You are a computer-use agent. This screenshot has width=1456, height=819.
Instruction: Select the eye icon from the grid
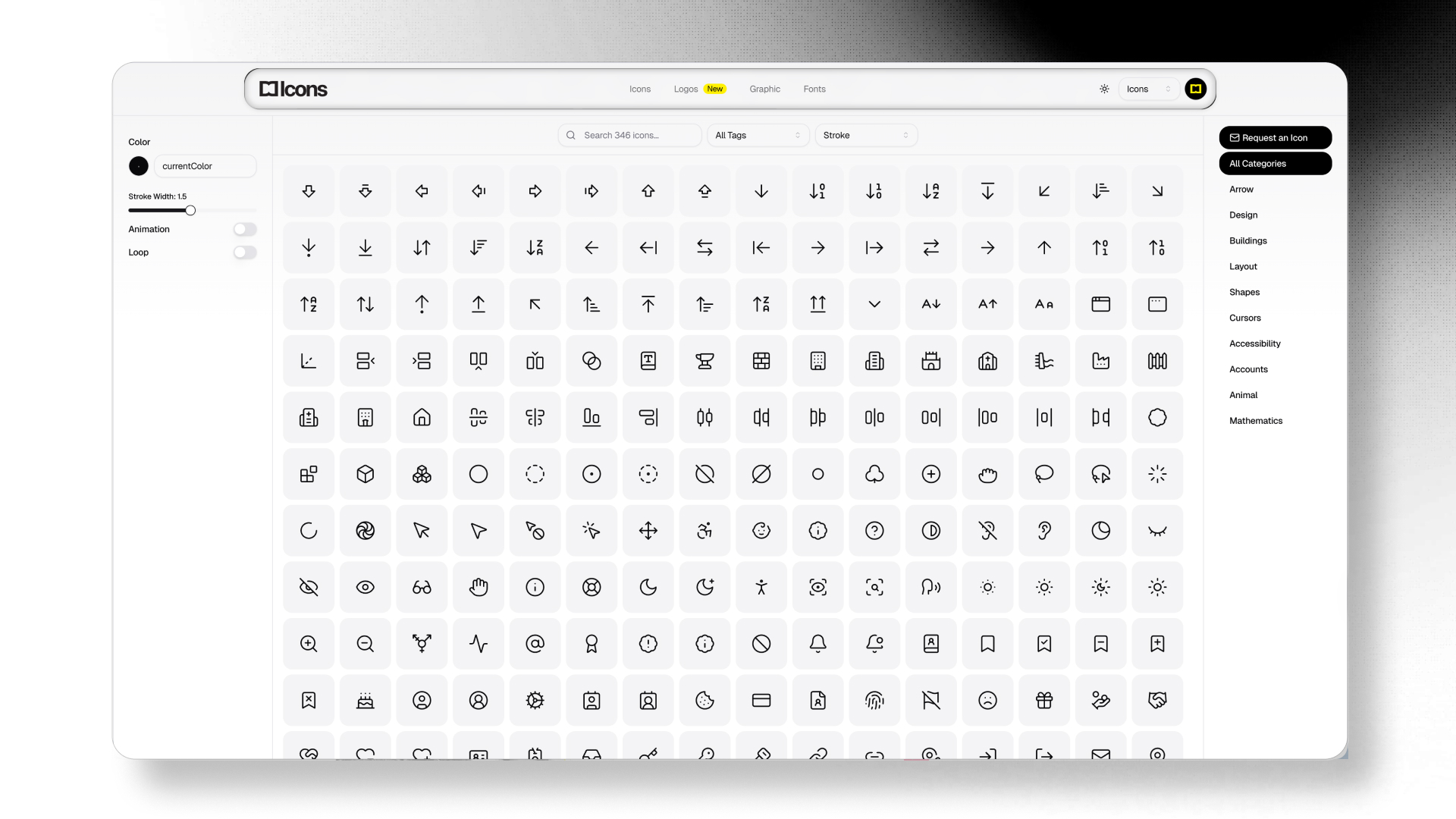click(x=365, y=586)
